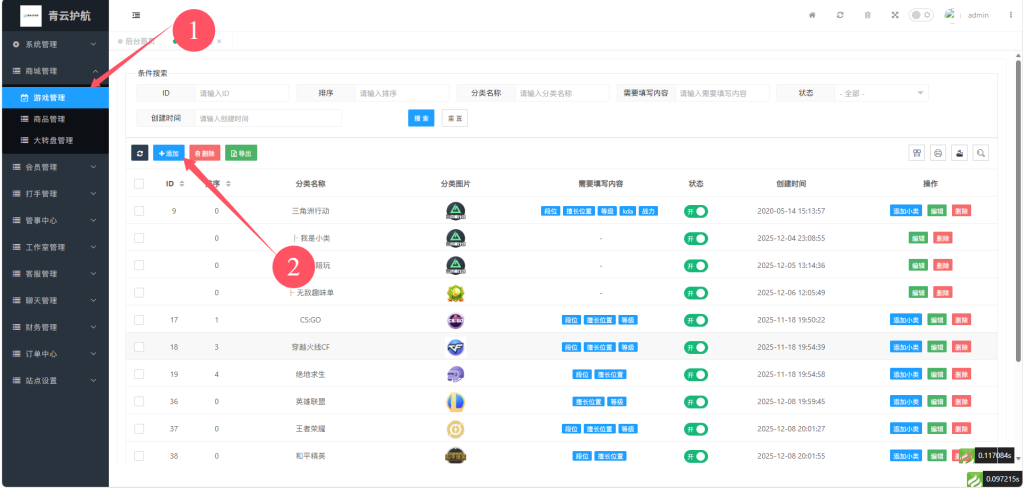
Task: Click the 穿越火线CF category image
Action: pyautogui.click(x=455, y=347)
